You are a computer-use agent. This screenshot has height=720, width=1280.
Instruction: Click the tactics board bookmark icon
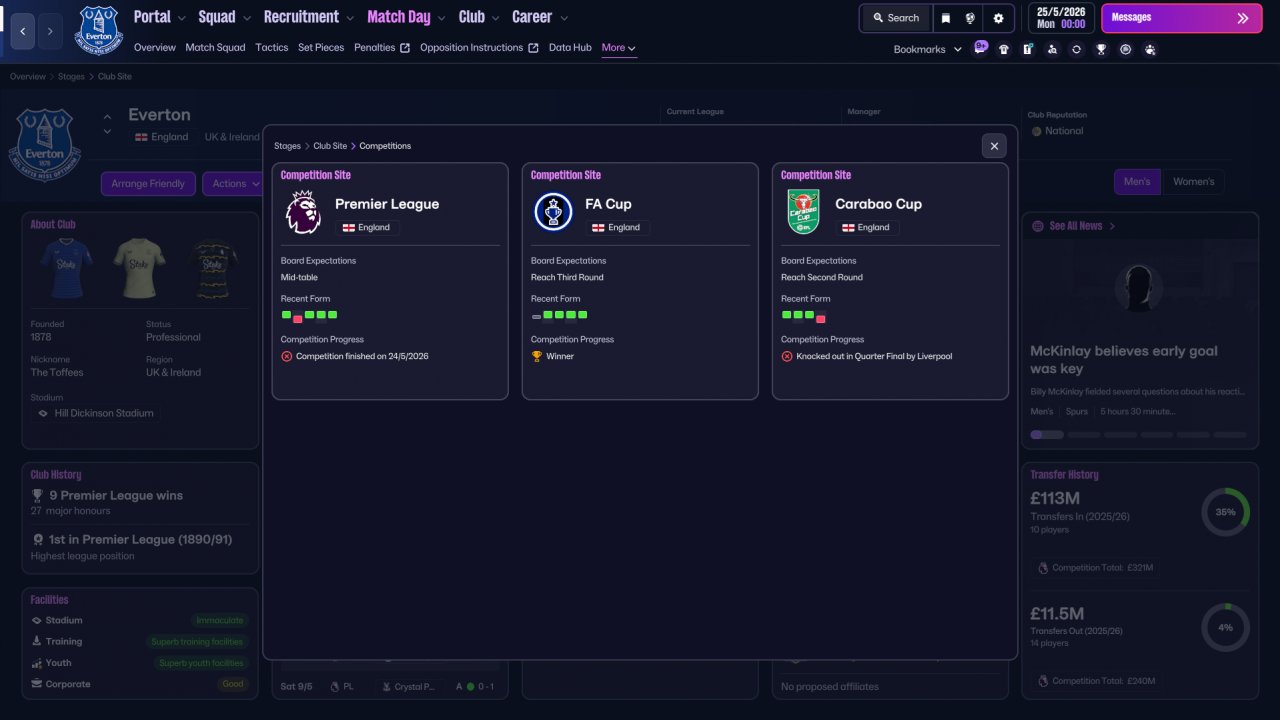[x=1028, y=49]
